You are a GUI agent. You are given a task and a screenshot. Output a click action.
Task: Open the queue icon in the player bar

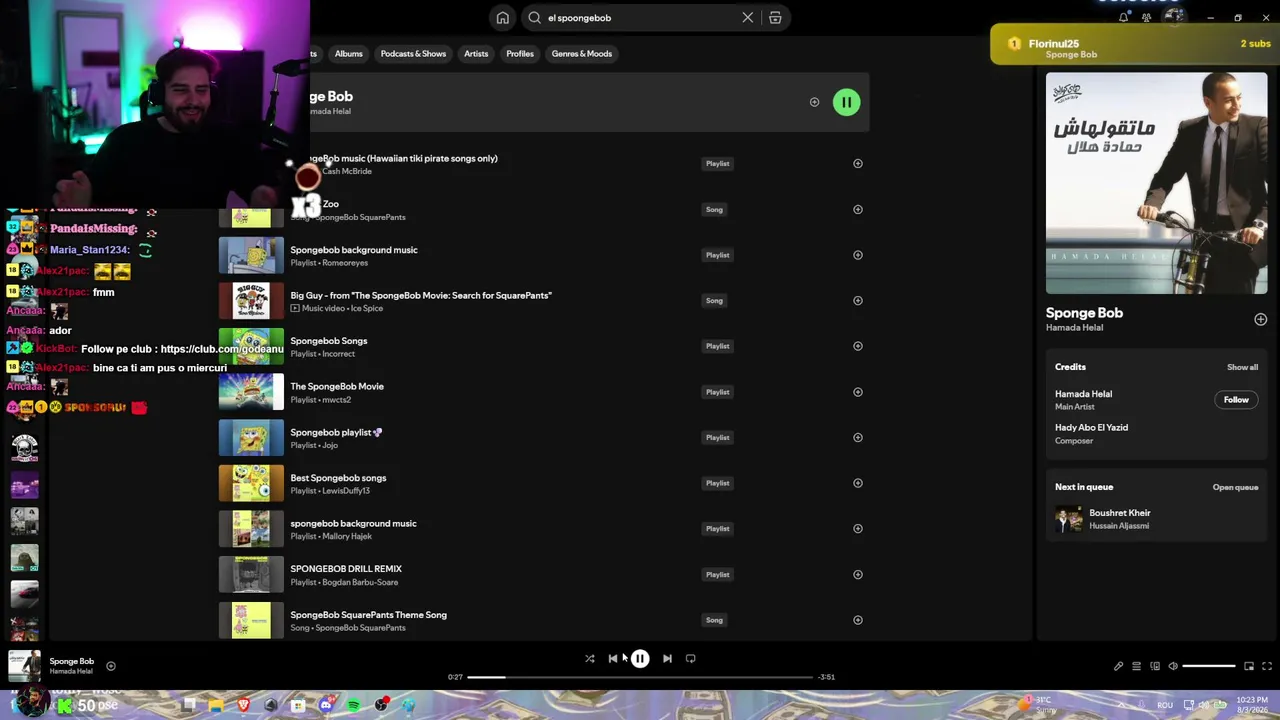coord(1136,666)
